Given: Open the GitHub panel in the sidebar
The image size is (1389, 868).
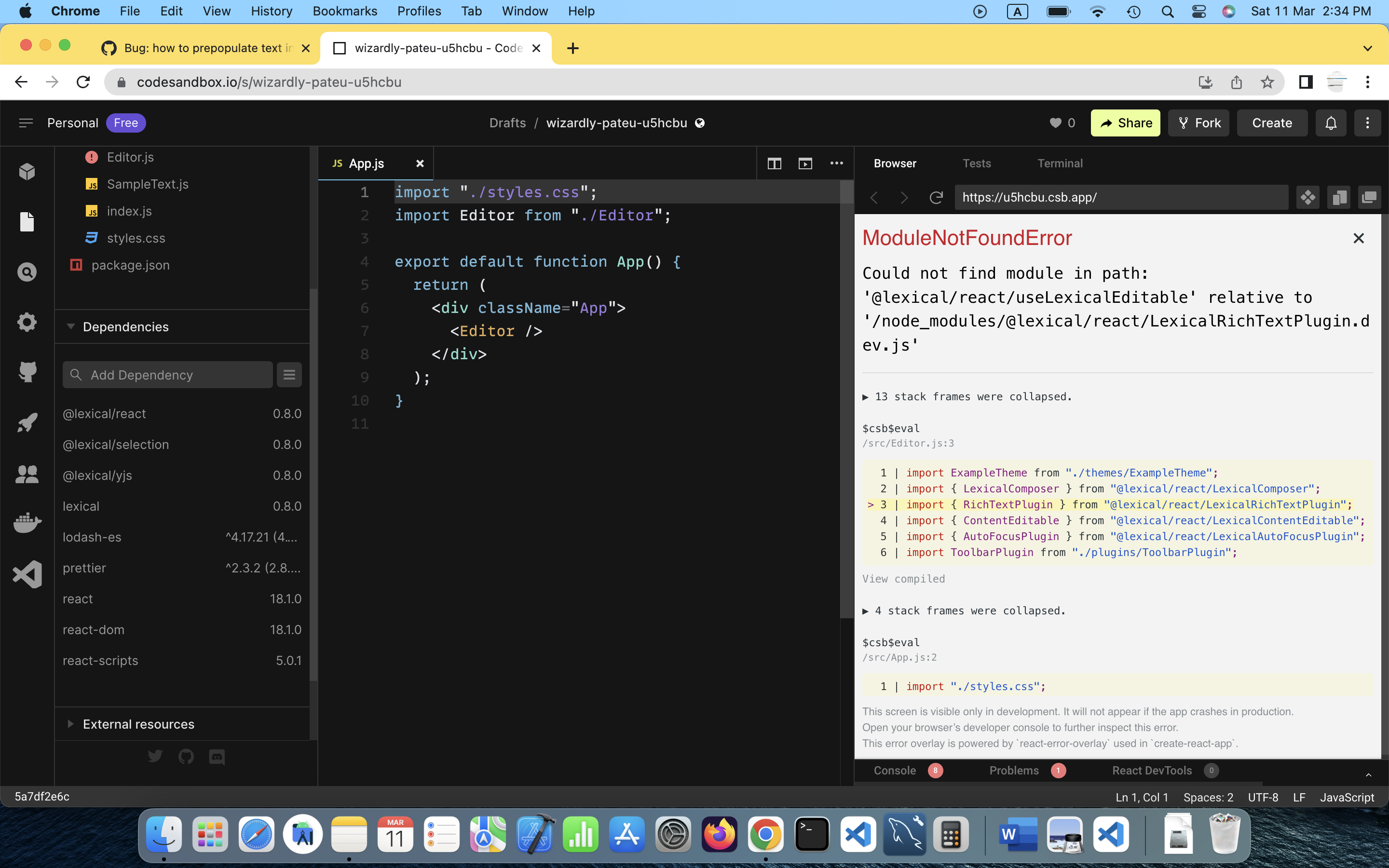Looking at the screenshot, I should (27, 371).
